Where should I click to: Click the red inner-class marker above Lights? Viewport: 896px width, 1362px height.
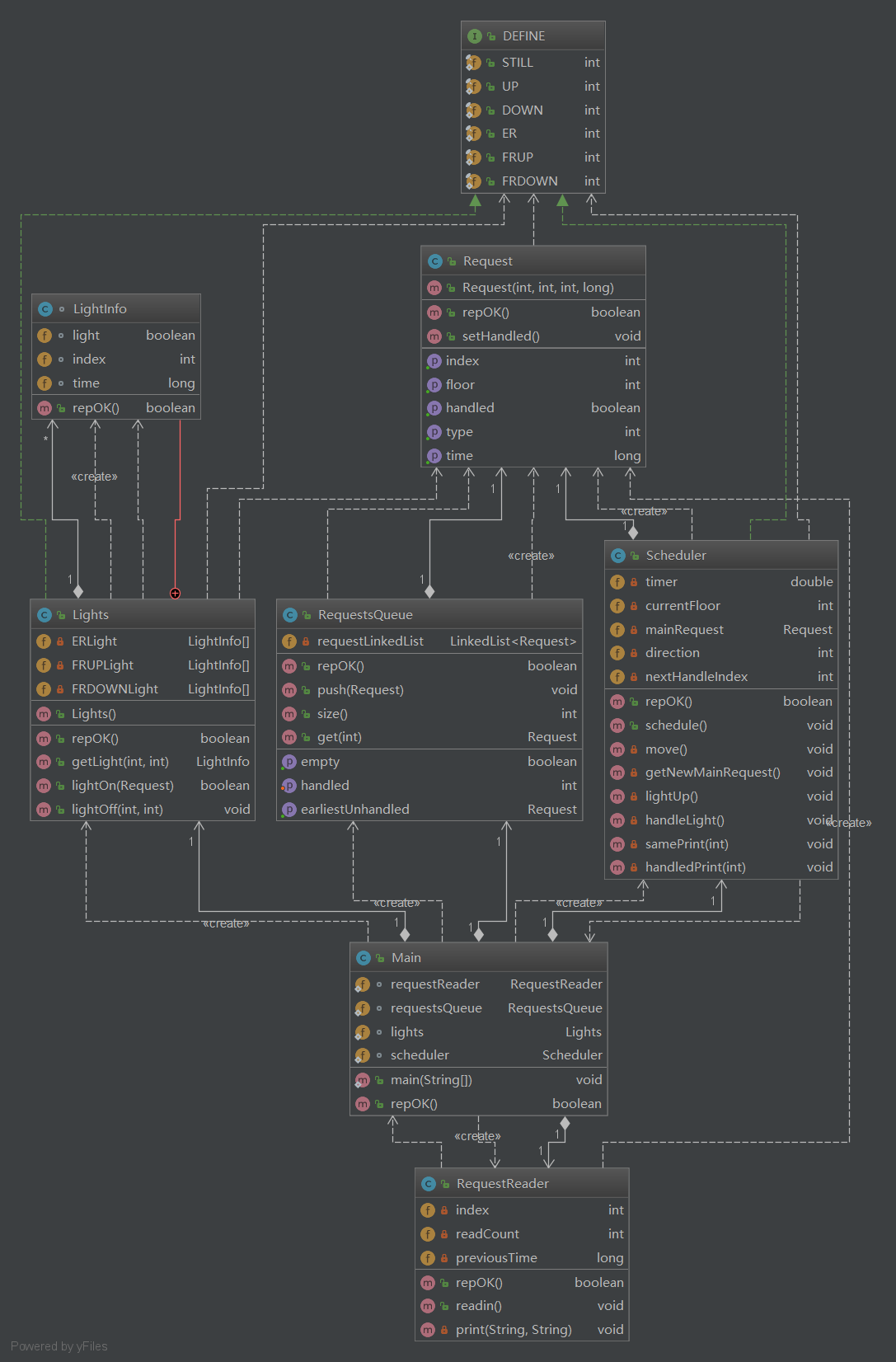point(175,594)
